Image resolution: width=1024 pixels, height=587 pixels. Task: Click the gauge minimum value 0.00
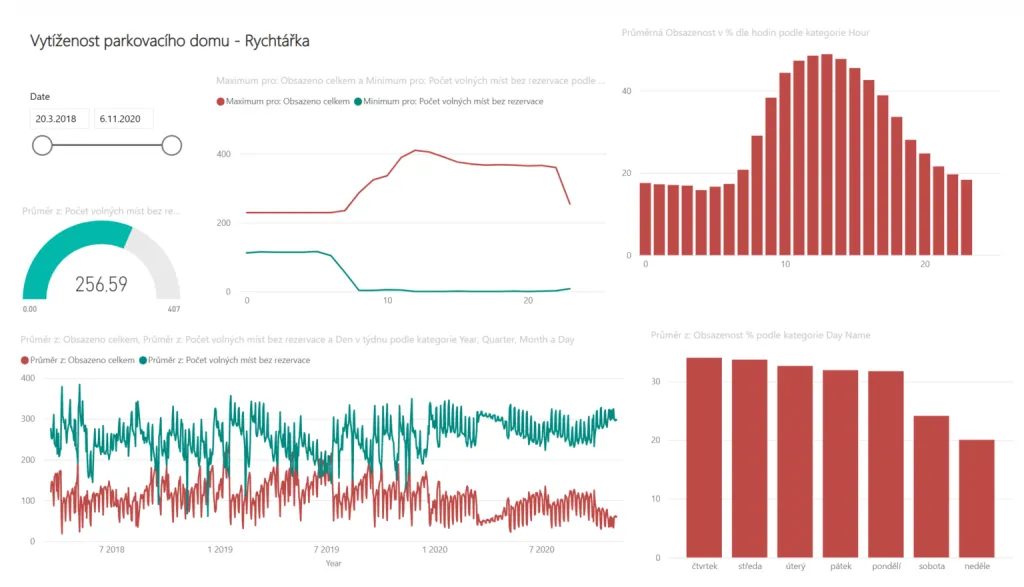[30, 309]
